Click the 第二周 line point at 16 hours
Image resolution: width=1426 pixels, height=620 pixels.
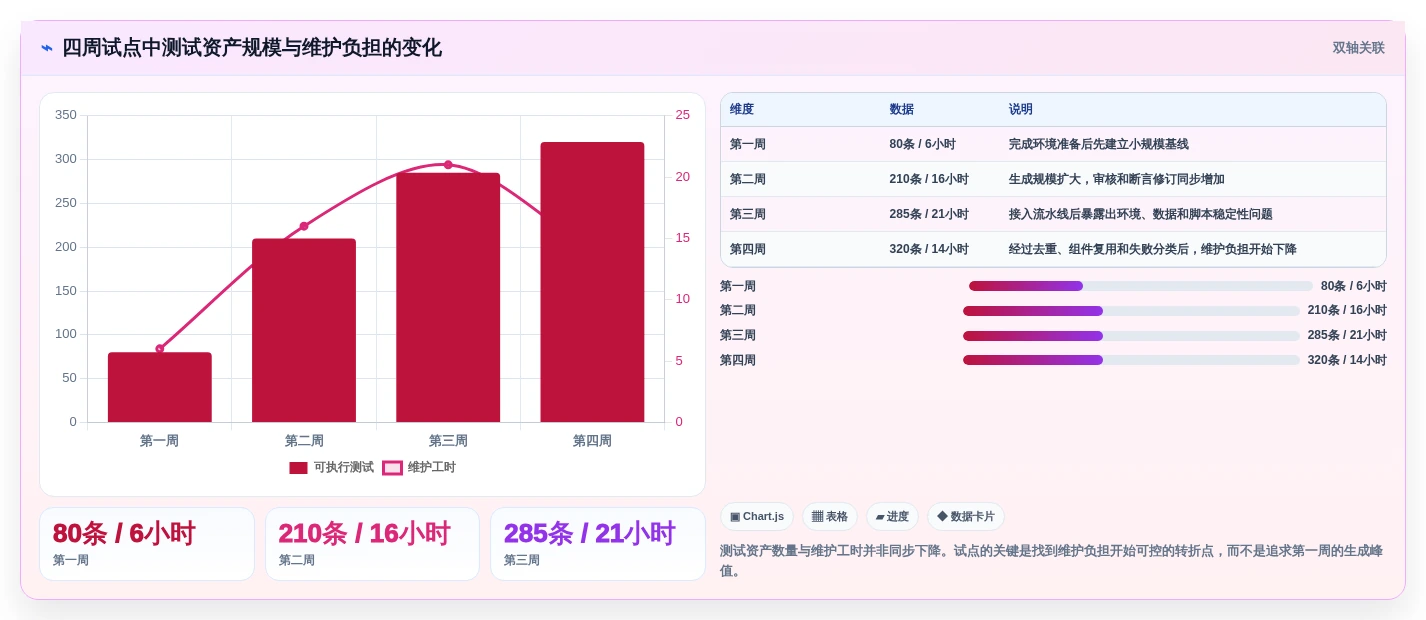tap(304, 226)
